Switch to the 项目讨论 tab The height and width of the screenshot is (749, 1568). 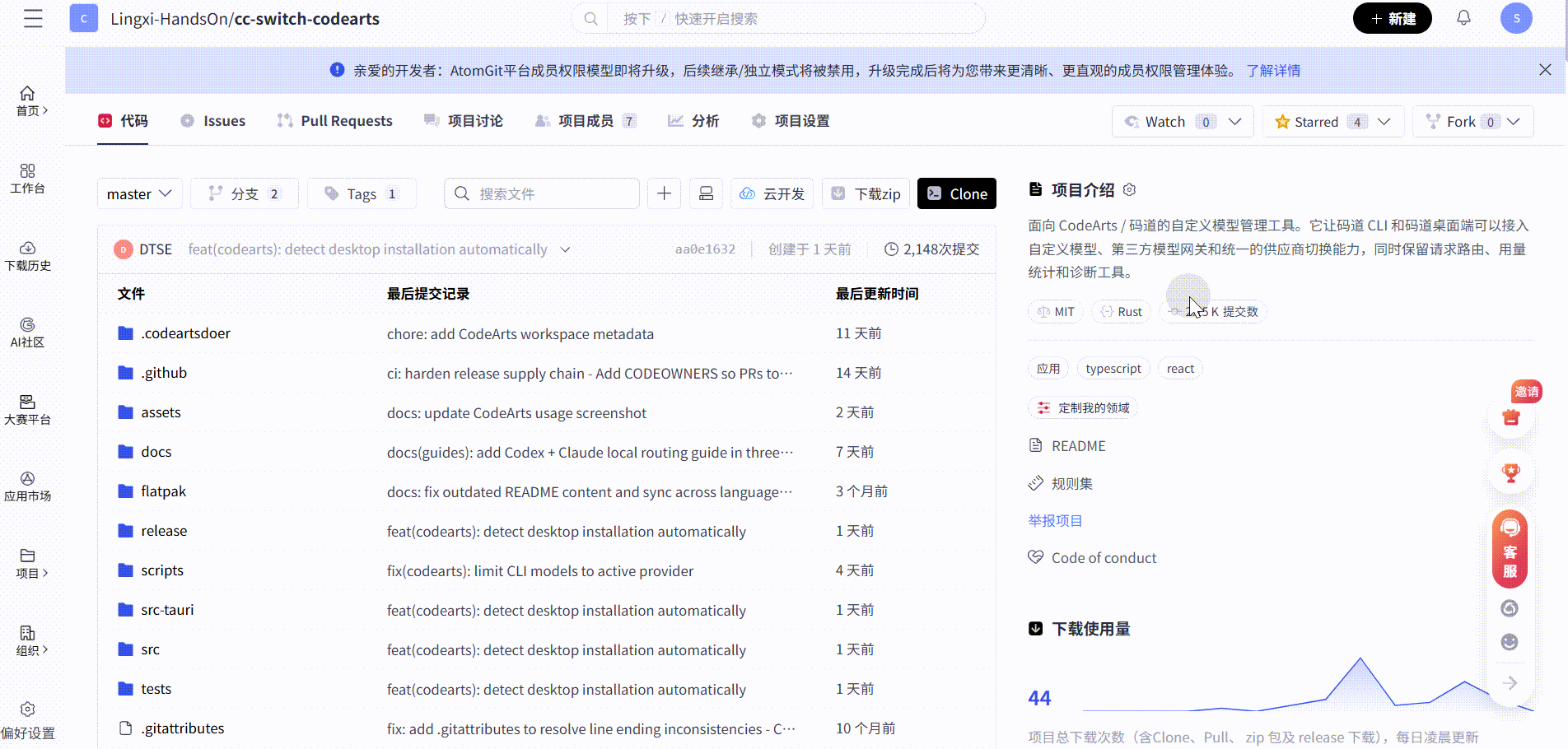pyautogui.click(x=463, y=121)
